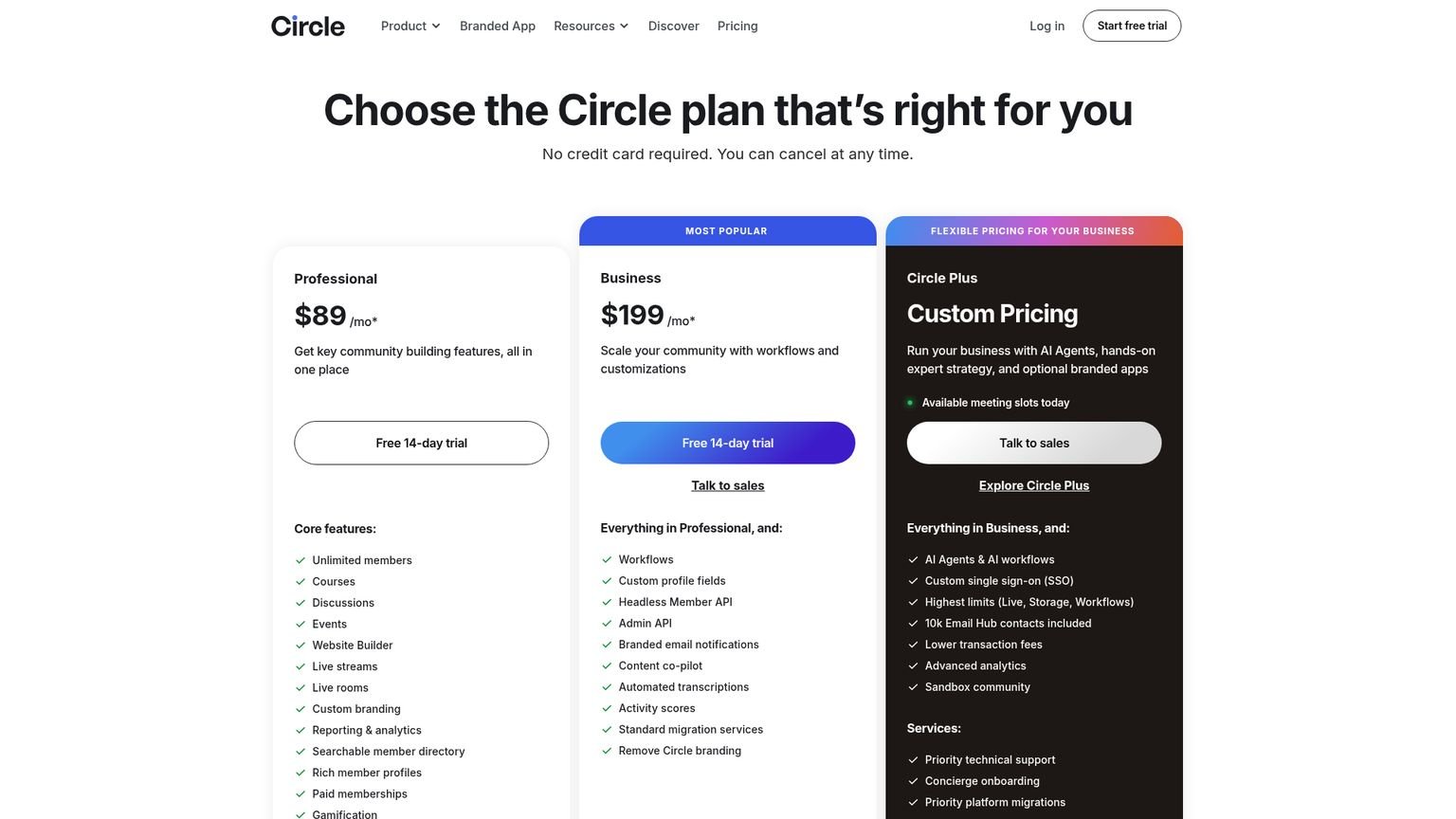Click the Circle logo in the header
The image size is (1456, 819).
[306, 26]
